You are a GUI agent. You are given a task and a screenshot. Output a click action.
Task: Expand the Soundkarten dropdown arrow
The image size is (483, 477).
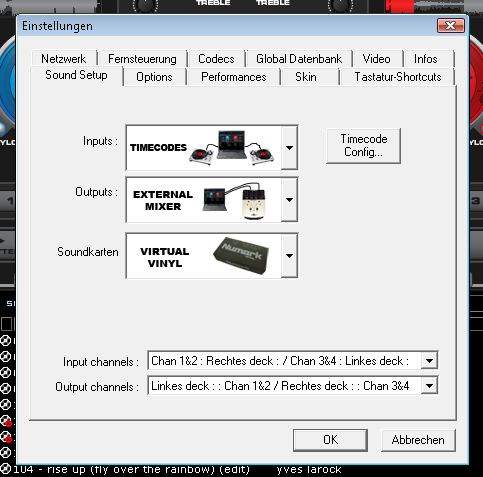[289, 256]
